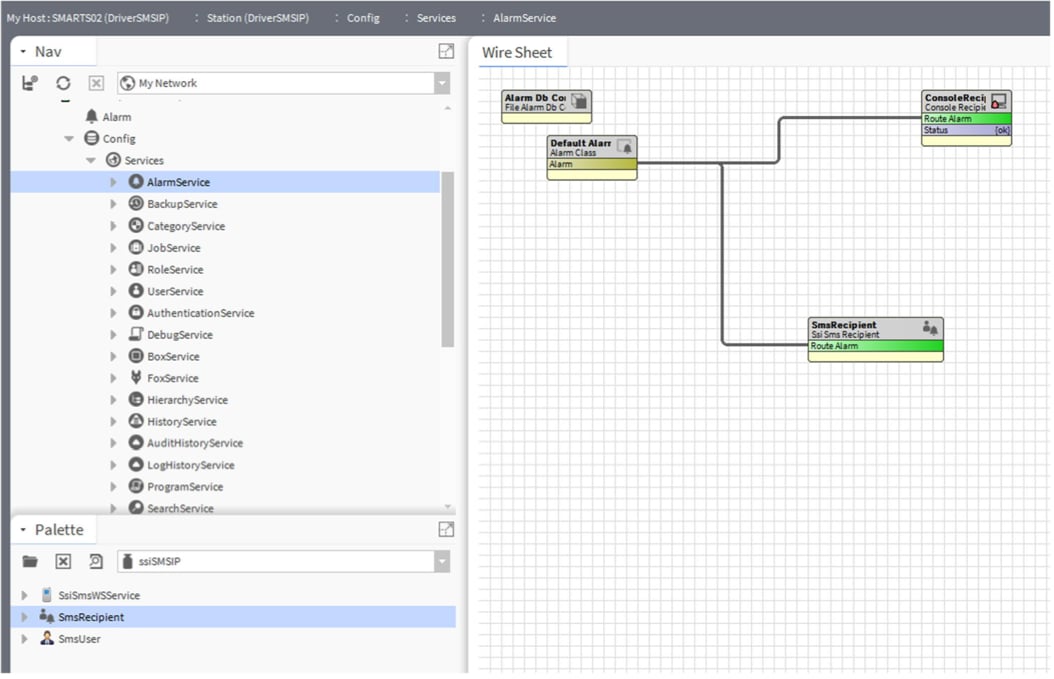Click the Alarm Db Config component icon
This screenshot has width=1054, height=679.
point(579,102)
